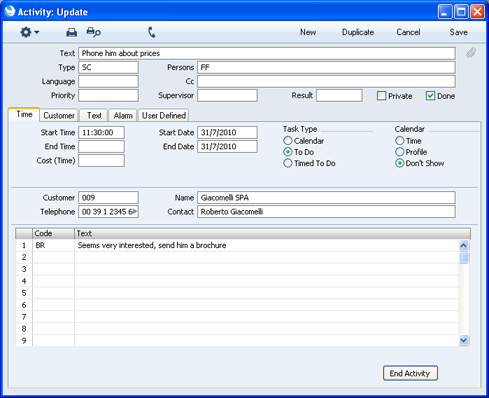Click the End Activity button
The height and width of the screenshot is (398, 489).
point(410,373)
